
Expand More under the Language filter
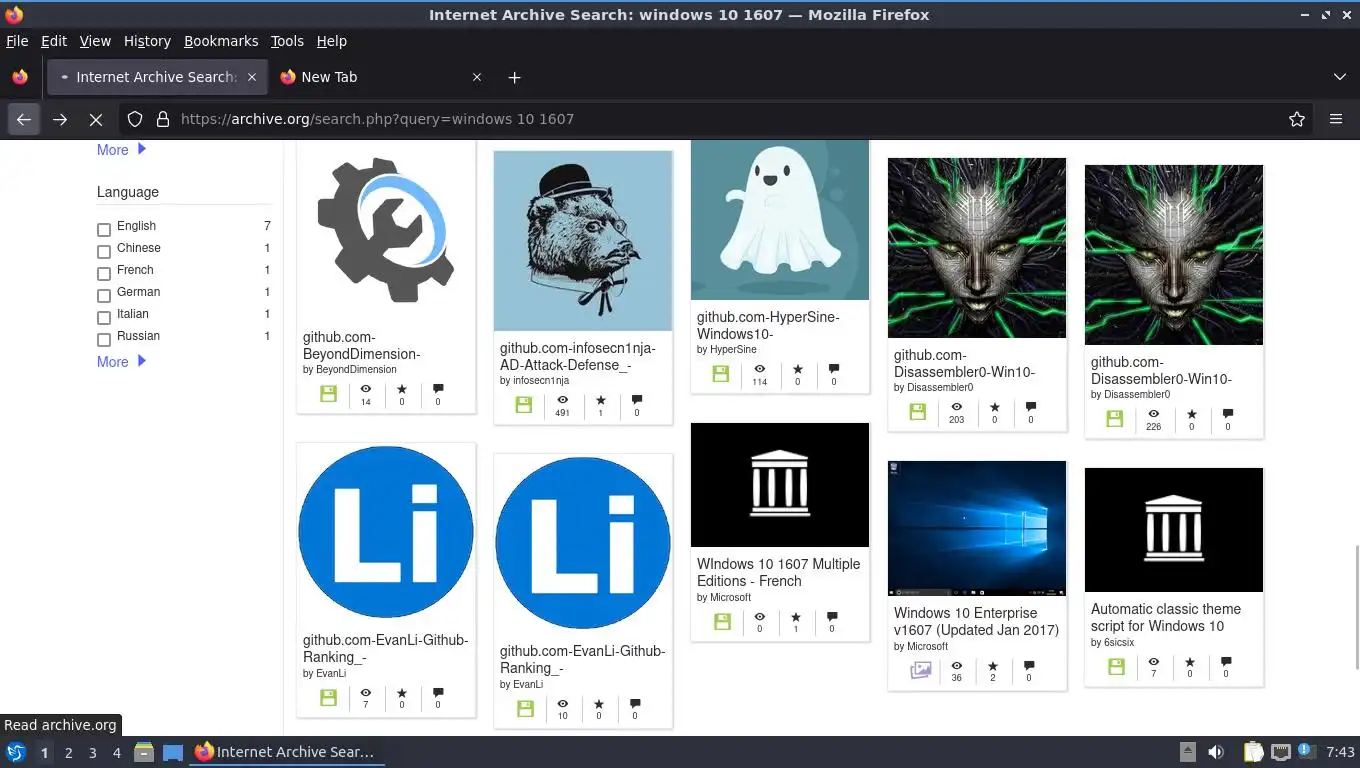coord(121,362)
